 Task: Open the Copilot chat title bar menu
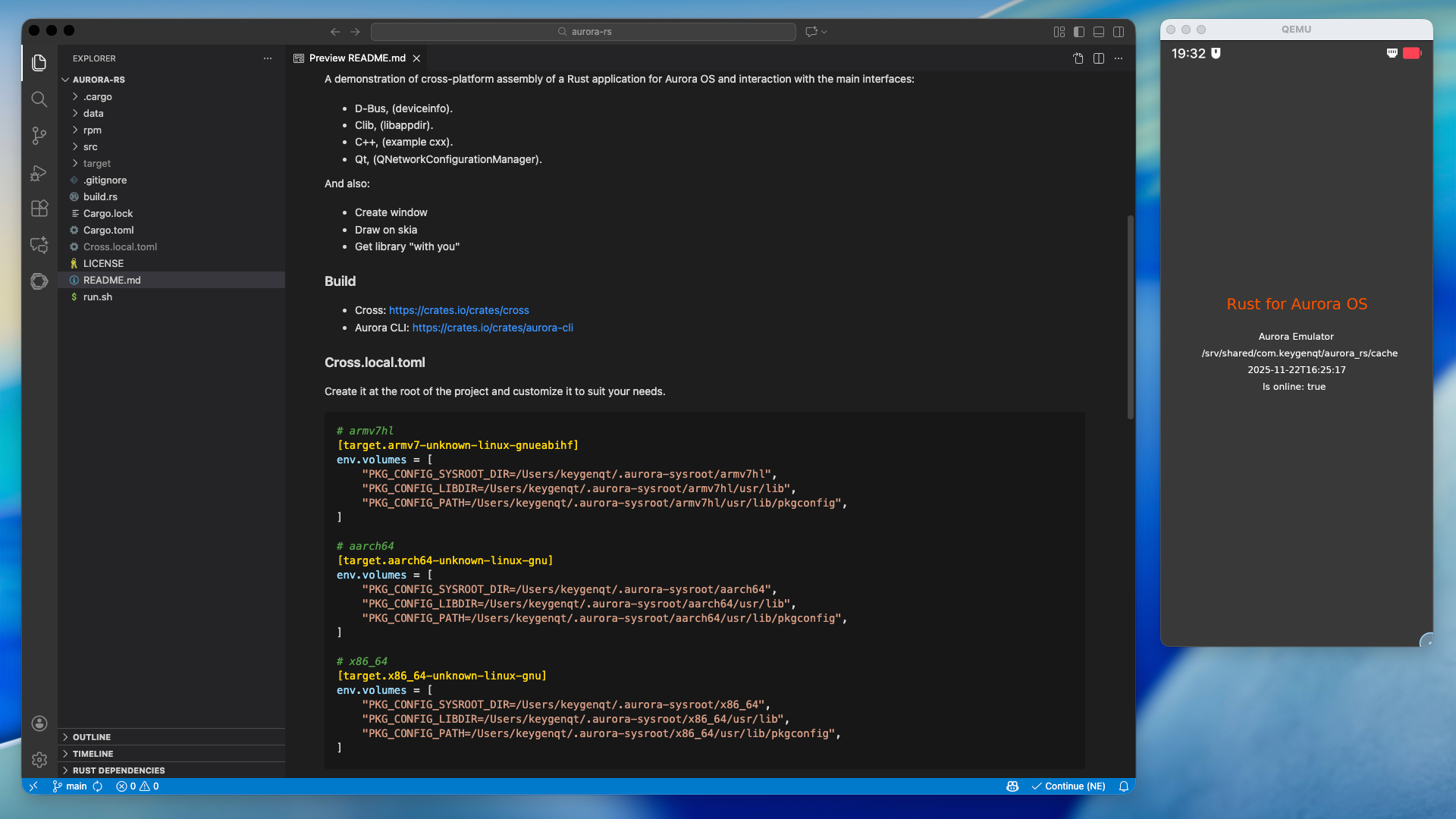(x=816, y=32)
